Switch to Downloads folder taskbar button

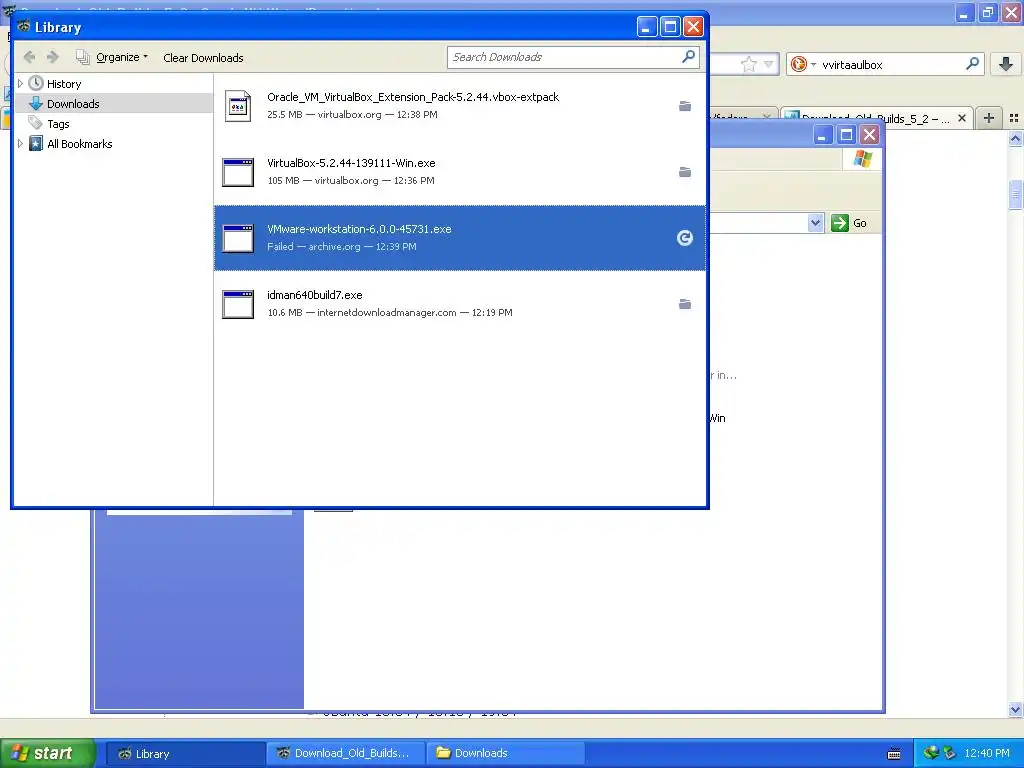[x=506, y=753]
